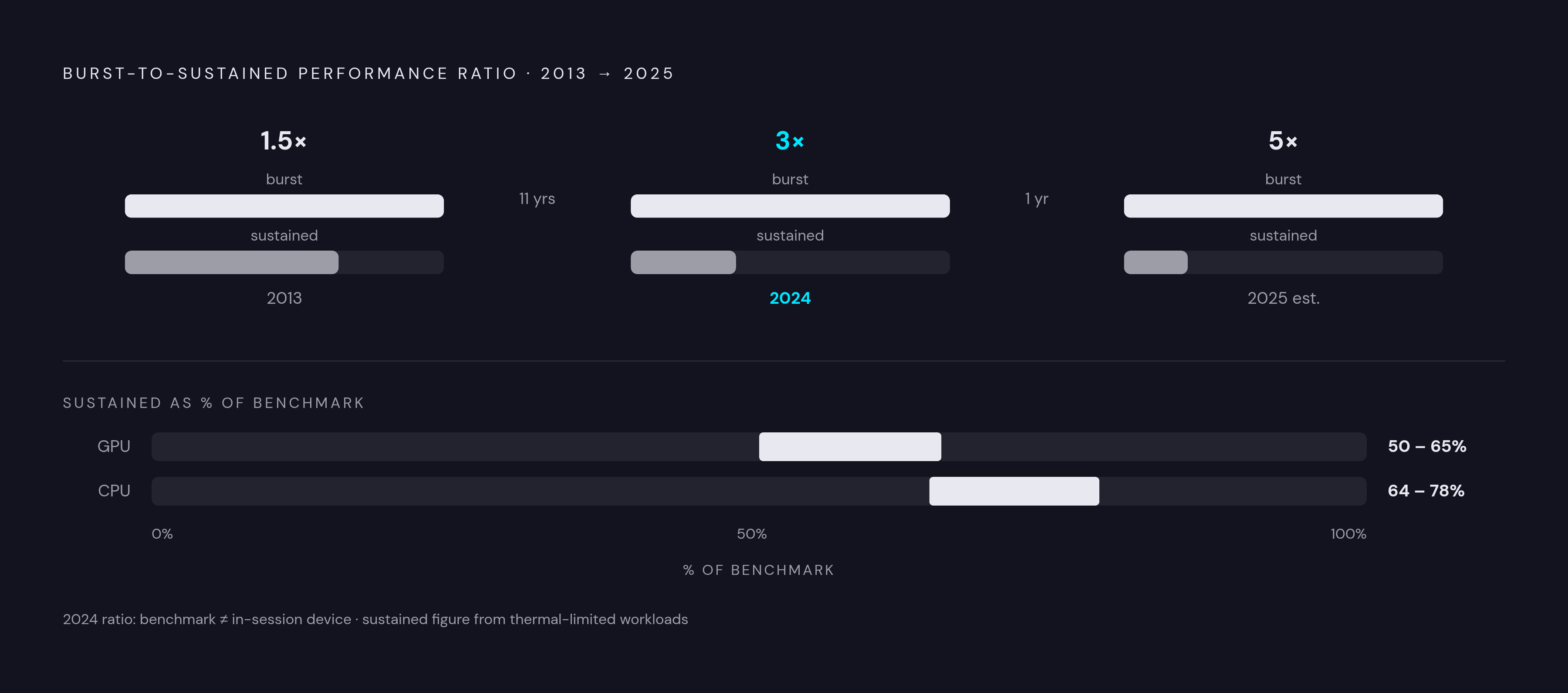Click the highlighted 2024 year label
Image resolution: width=1568 pixels, height=693 pixels.
pyautogui.click(x=790, y=298)
